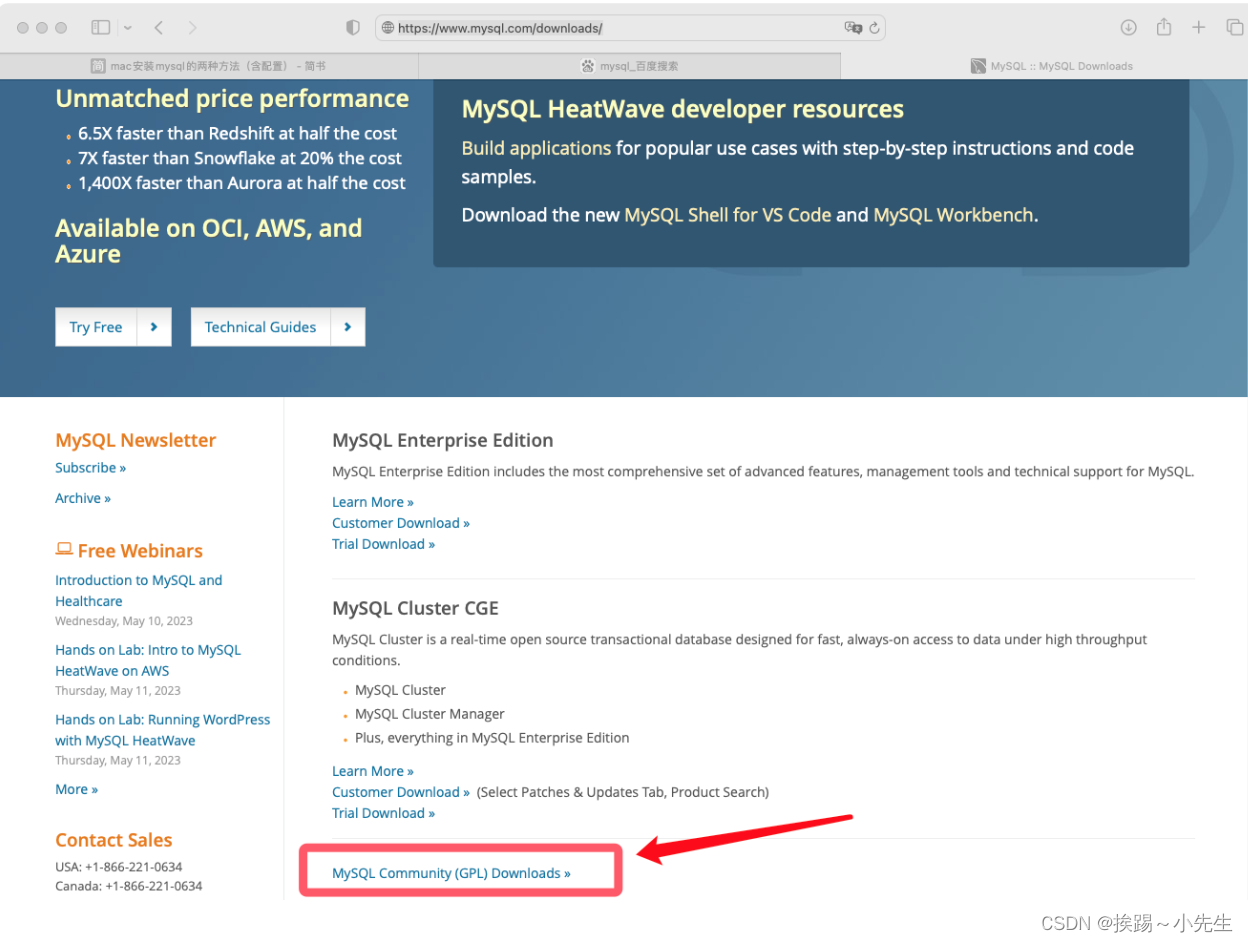Toggle the Safari sidebar
Screen dimensions: 1248x942
pos(100,27)
